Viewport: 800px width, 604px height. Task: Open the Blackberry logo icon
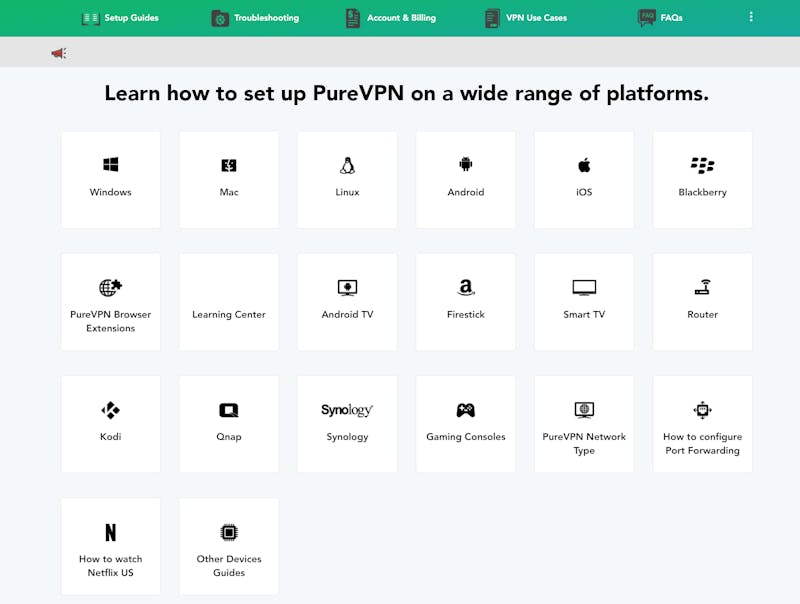703,165
